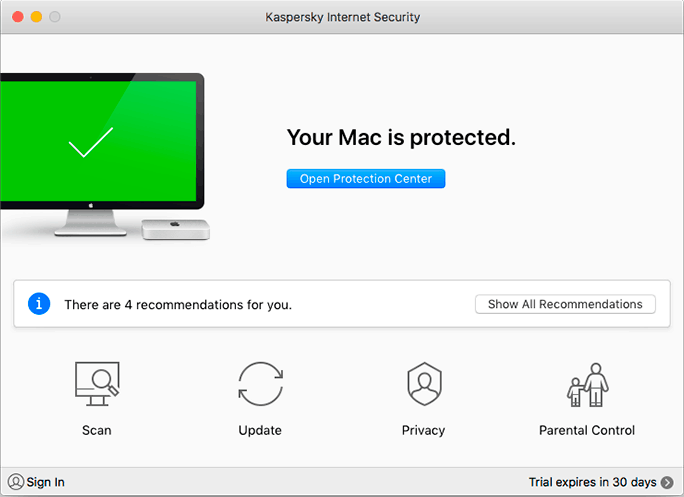Select the Privacy text label
This screenshot has height=497, width=684.
423,430
